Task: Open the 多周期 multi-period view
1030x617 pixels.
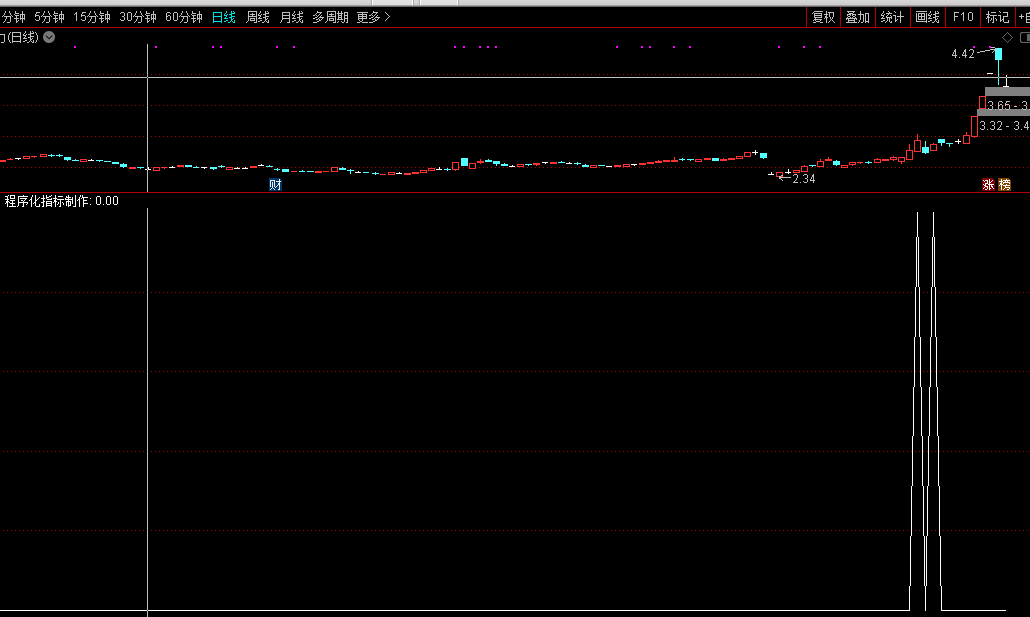Action: (x=330, y=17)
